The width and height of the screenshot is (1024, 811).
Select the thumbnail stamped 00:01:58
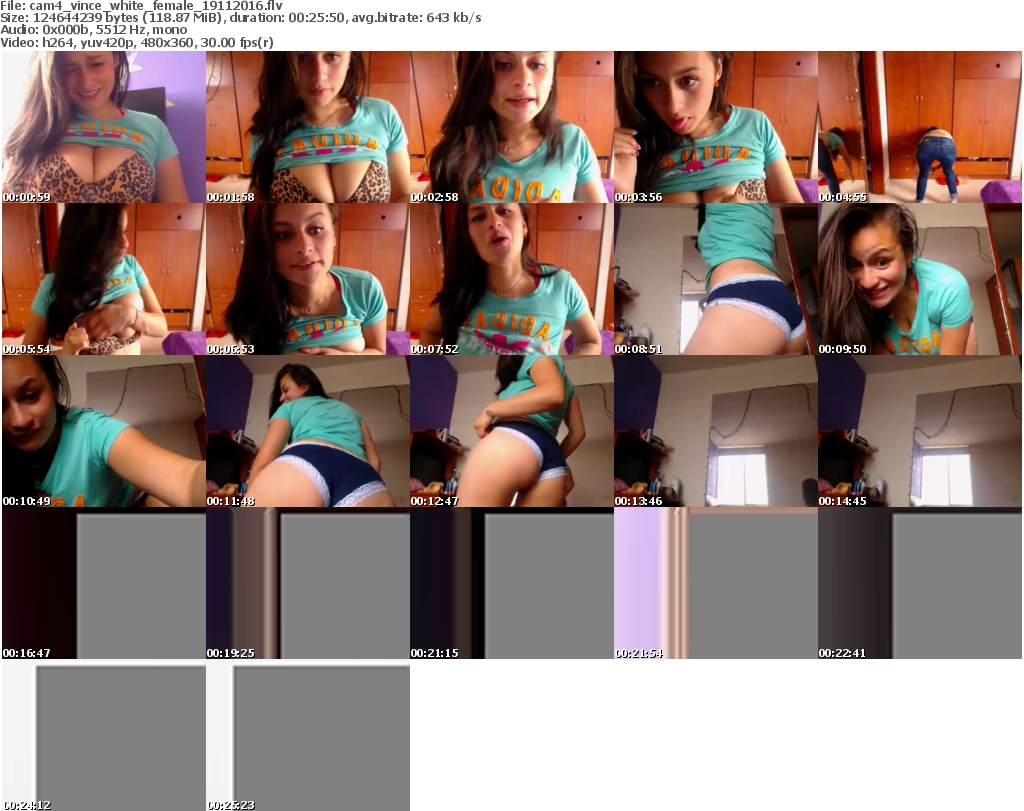308,127
